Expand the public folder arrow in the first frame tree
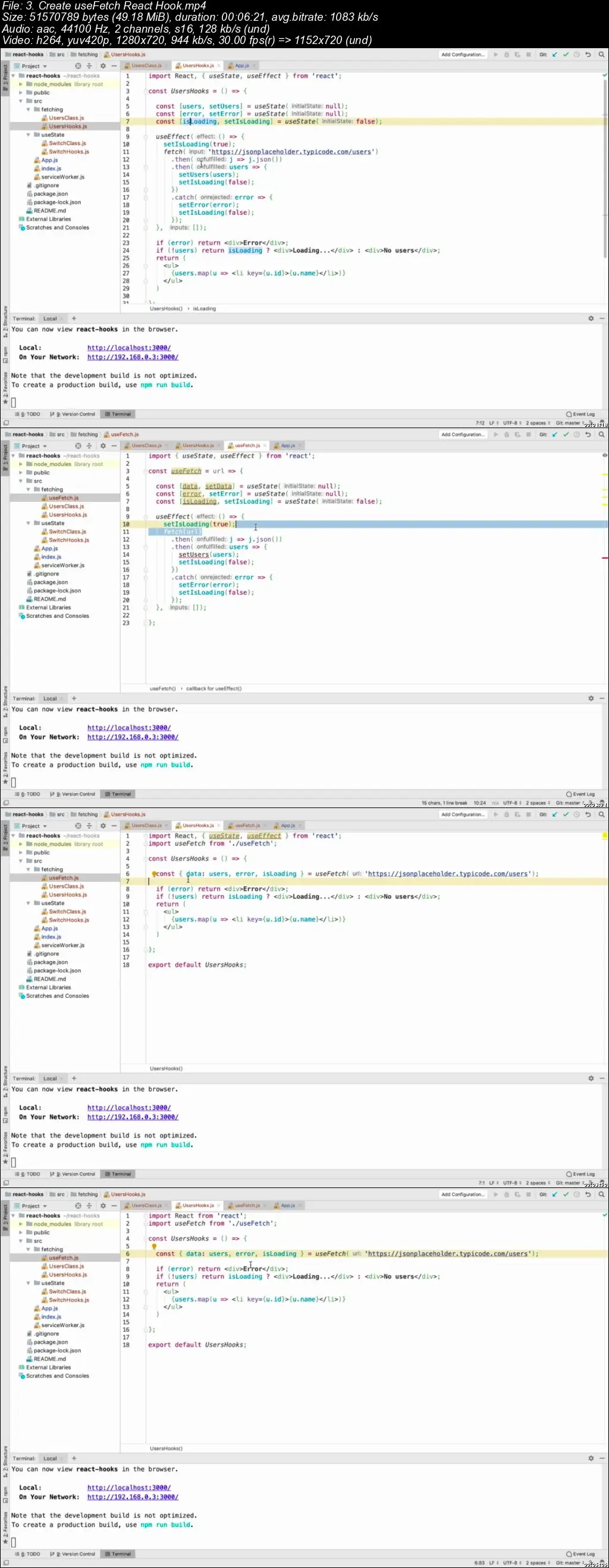This screenshot has height=1568, width=609. [21, 93]
